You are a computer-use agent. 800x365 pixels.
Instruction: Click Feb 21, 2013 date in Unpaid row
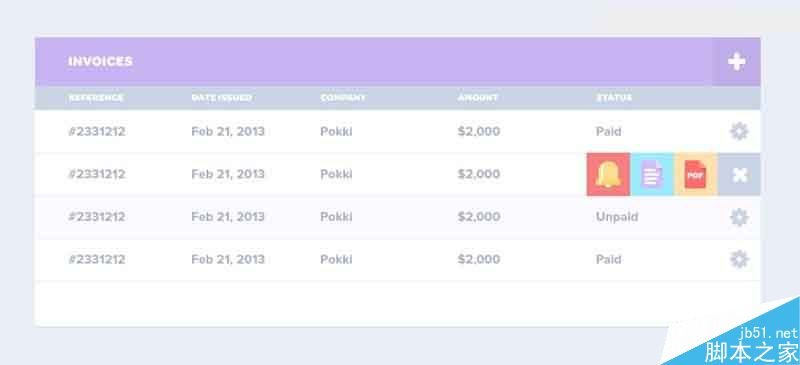228,217
